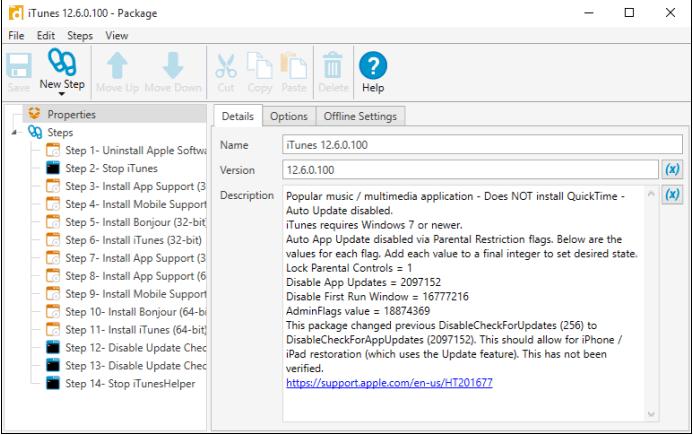Click the PDQ Deploy title bar app icon
The height and width of the screenshot is (435, 693).
click(x=16, y=13)
